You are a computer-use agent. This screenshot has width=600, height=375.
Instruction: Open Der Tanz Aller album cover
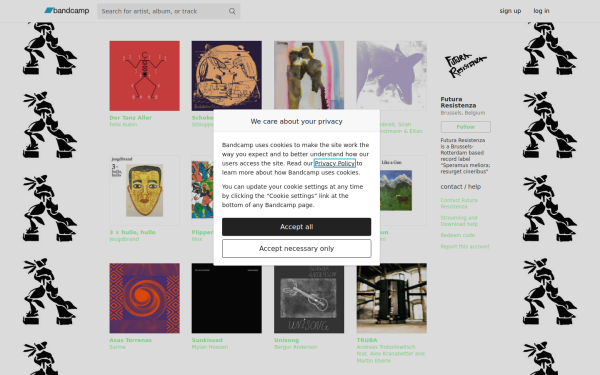(x=144, y=76)
